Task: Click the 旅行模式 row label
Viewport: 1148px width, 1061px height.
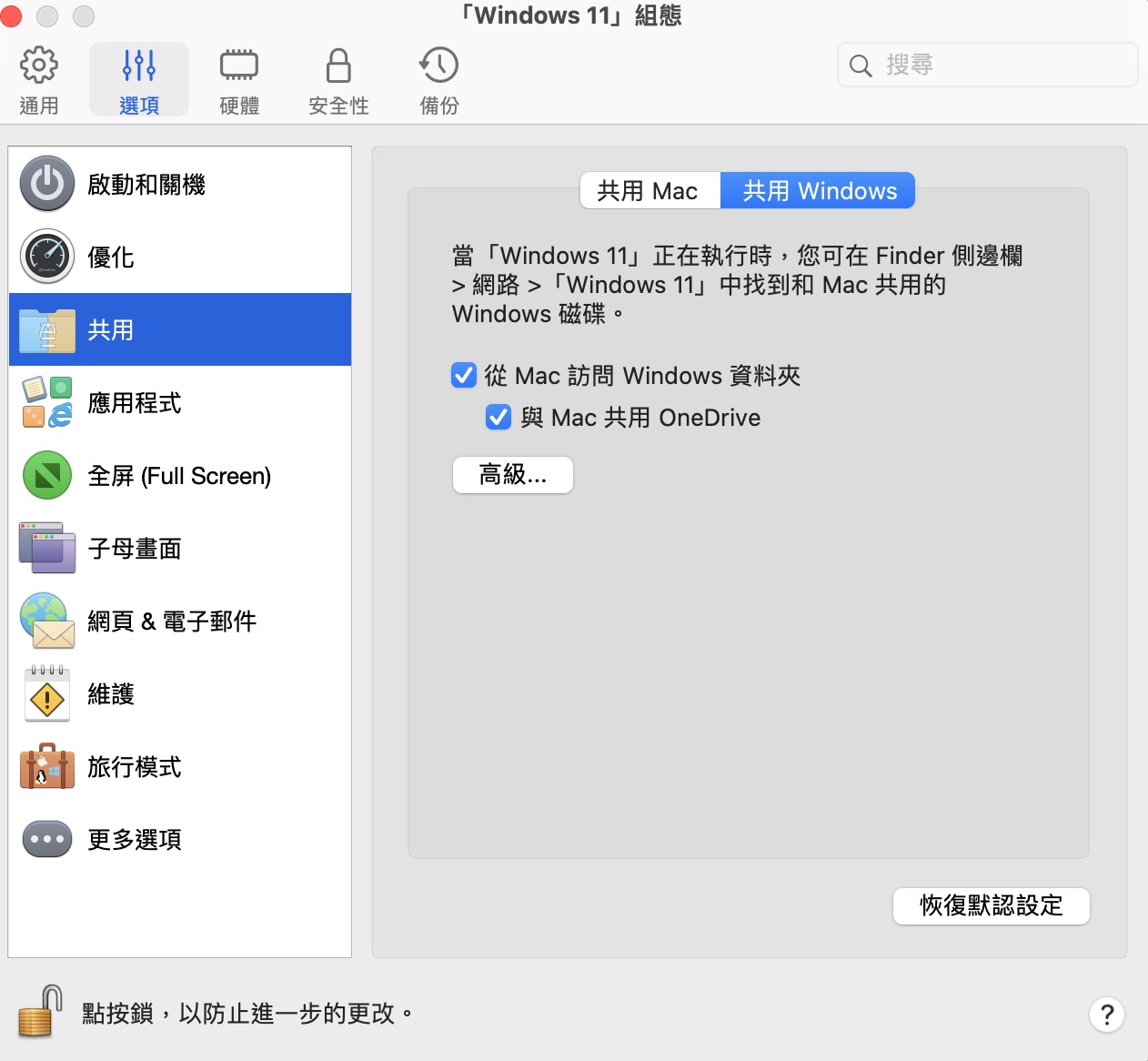Action: pos(135,767)
